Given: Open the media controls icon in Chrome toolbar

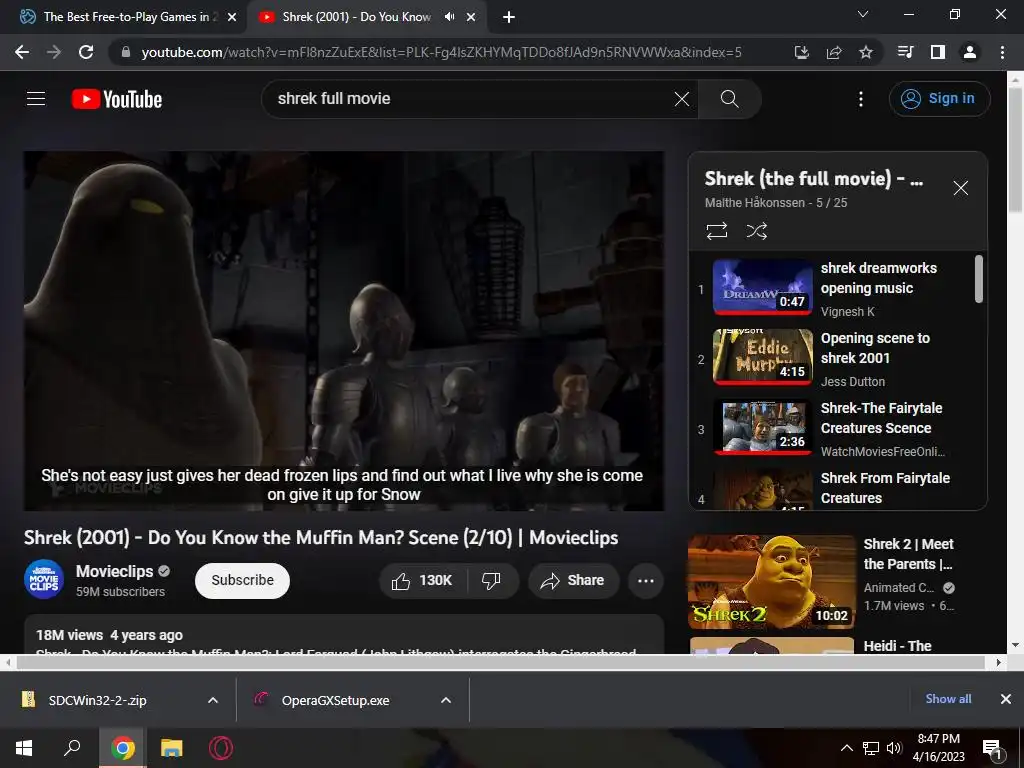Looking at the screenshot, I should coord(905,52).
